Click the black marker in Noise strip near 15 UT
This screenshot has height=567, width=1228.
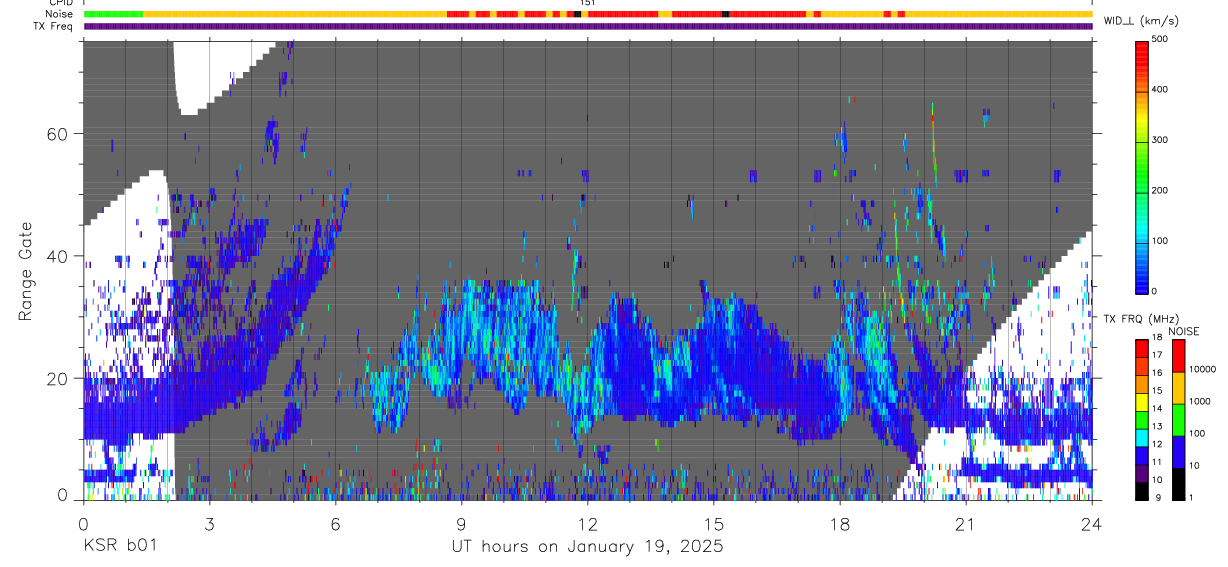725,14
